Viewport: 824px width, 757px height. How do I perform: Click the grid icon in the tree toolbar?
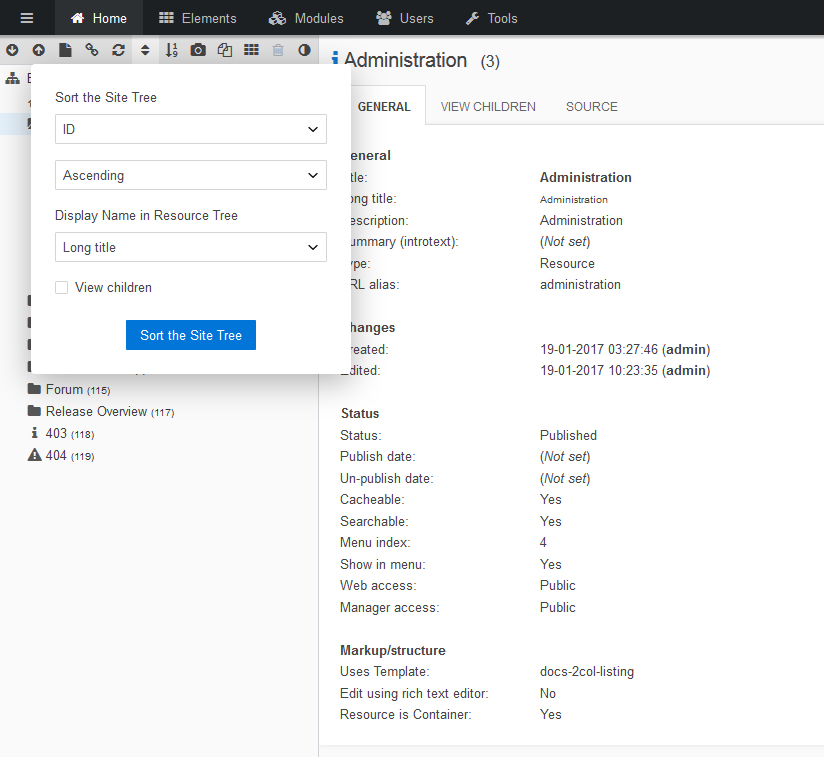[x=251, y=50]
